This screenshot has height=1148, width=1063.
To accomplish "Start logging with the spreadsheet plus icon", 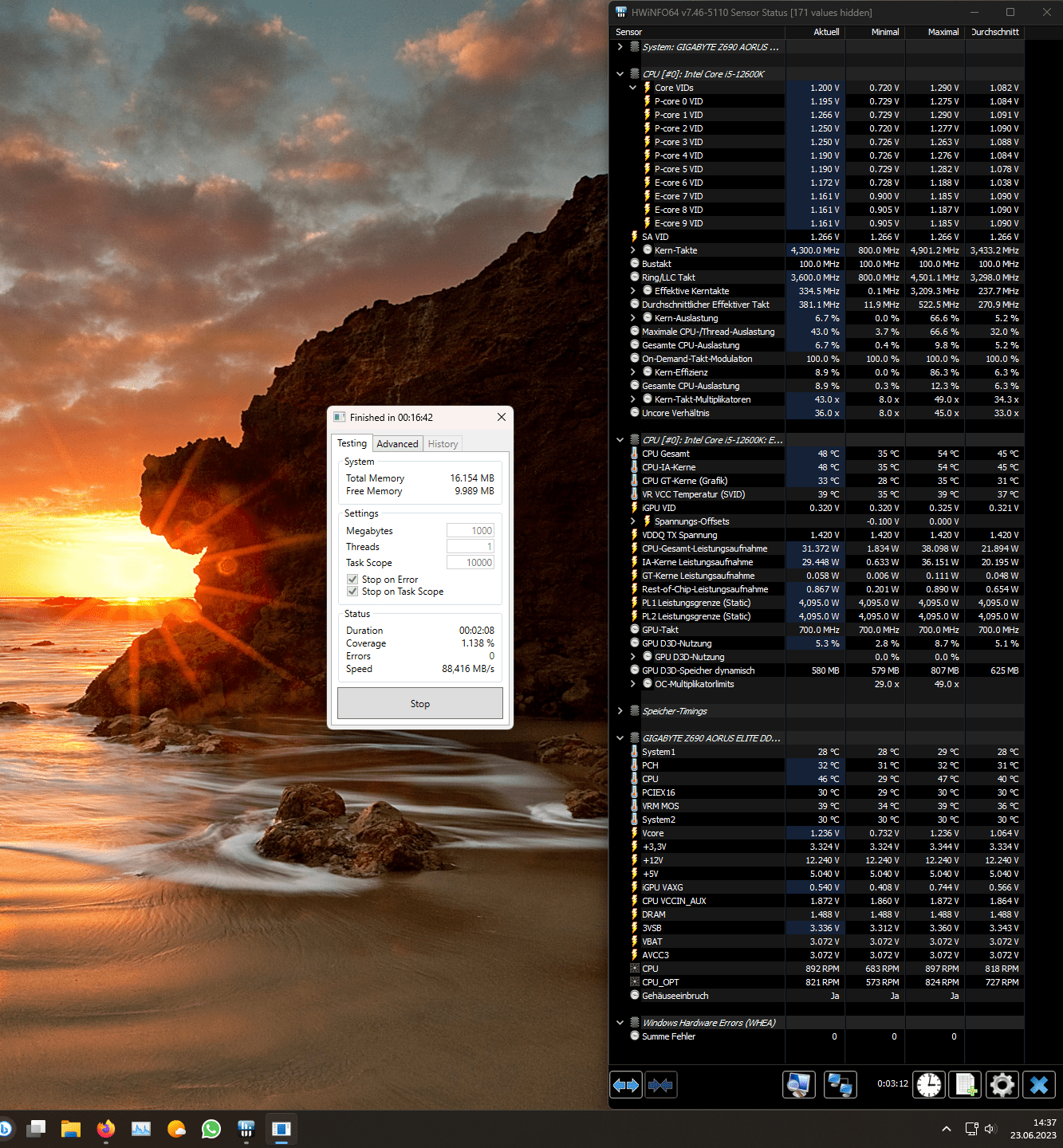I will (x=965, y=1085).
